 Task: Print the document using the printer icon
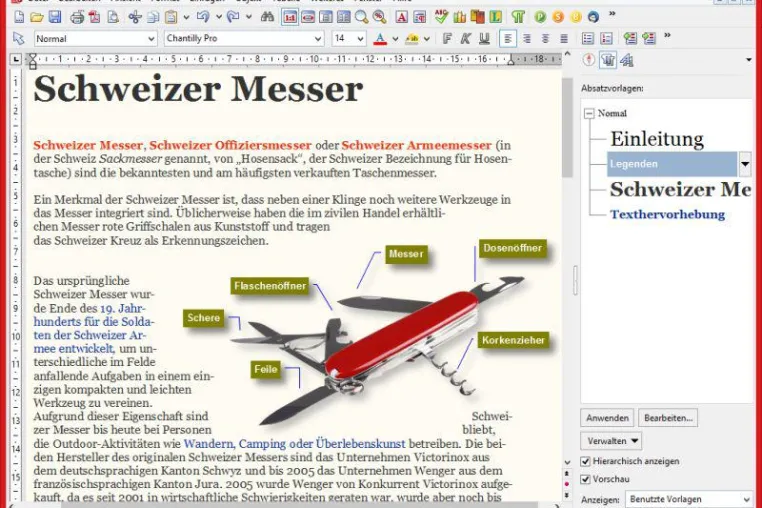[x=77, y=18]
